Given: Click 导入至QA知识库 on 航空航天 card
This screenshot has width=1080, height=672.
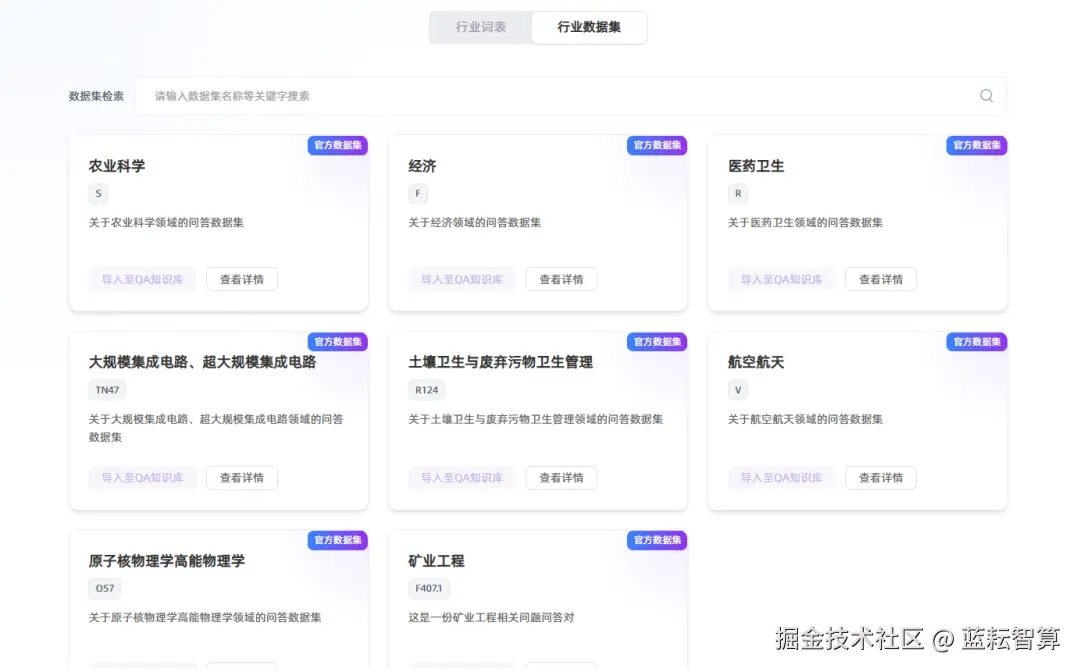Looking at the screenshot, I should click(781, 477).
